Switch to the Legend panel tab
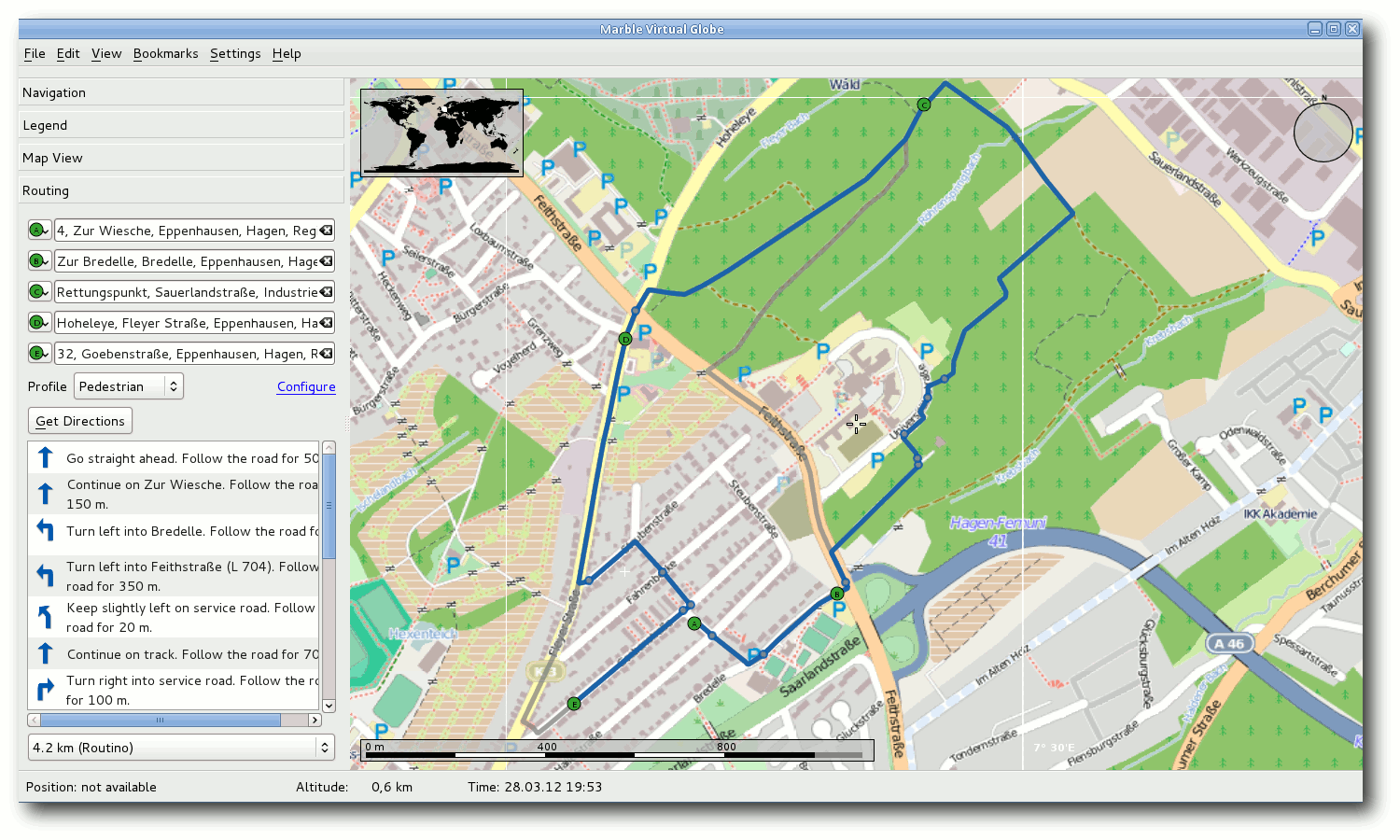 [181, 125]
